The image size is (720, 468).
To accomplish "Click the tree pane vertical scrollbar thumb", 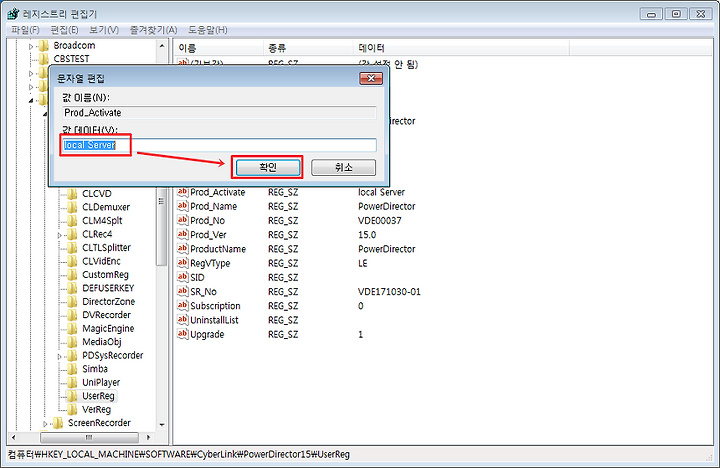I will pos(162,225).
